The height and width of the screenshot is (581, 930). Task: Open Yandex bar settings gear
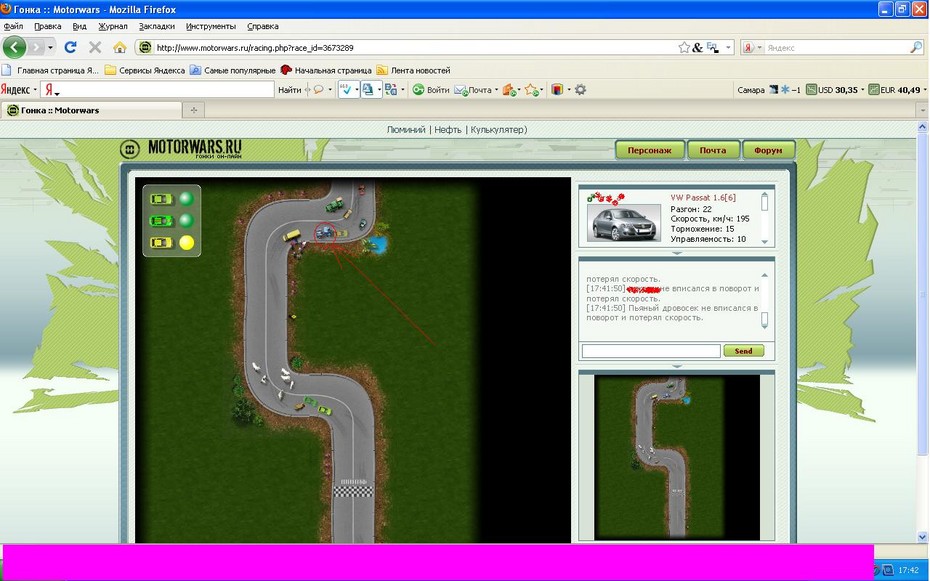click(581, 90)
